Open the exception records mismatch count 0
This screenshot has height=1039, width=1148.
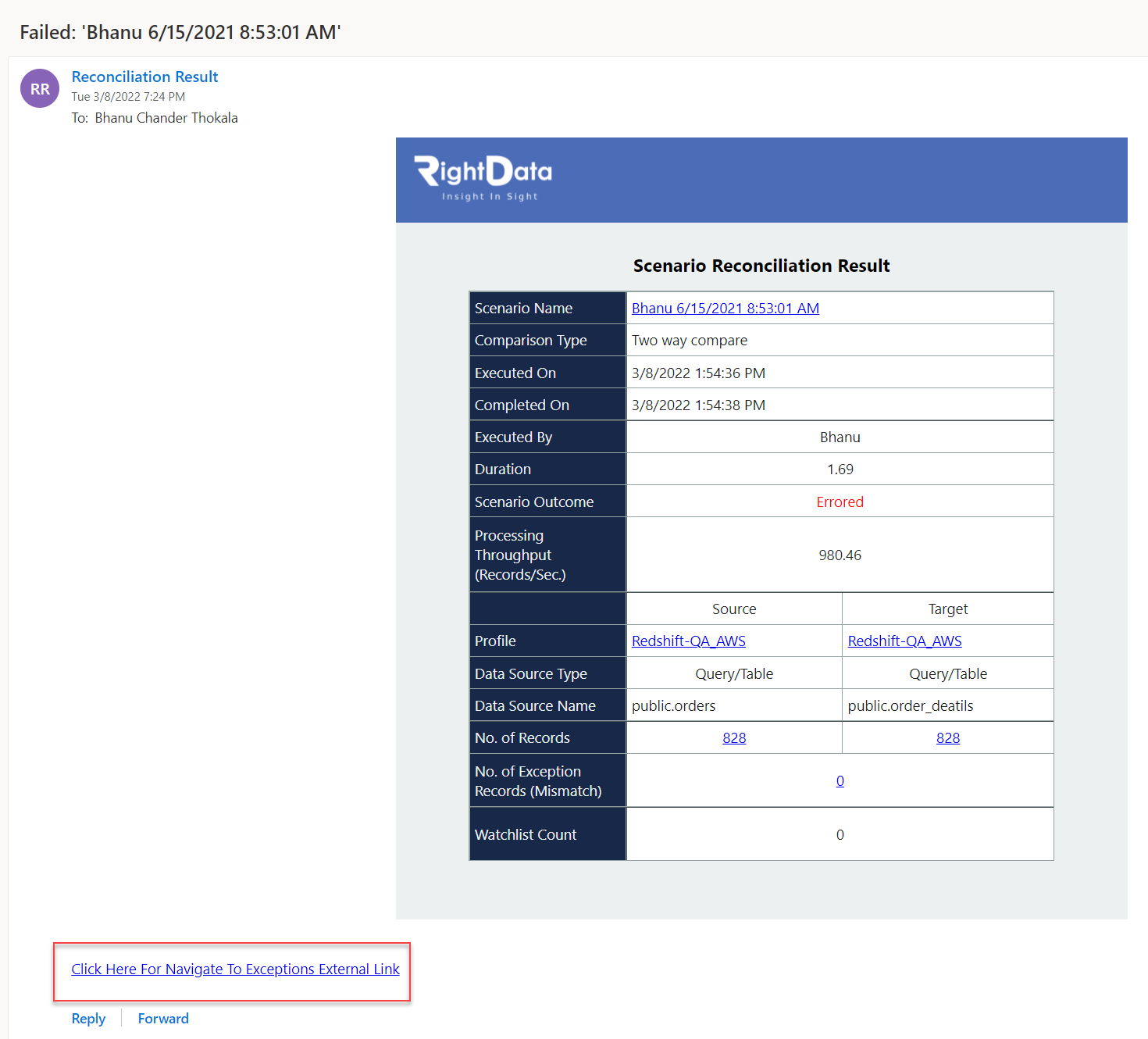pyautogui.click(x=840, y=780)
